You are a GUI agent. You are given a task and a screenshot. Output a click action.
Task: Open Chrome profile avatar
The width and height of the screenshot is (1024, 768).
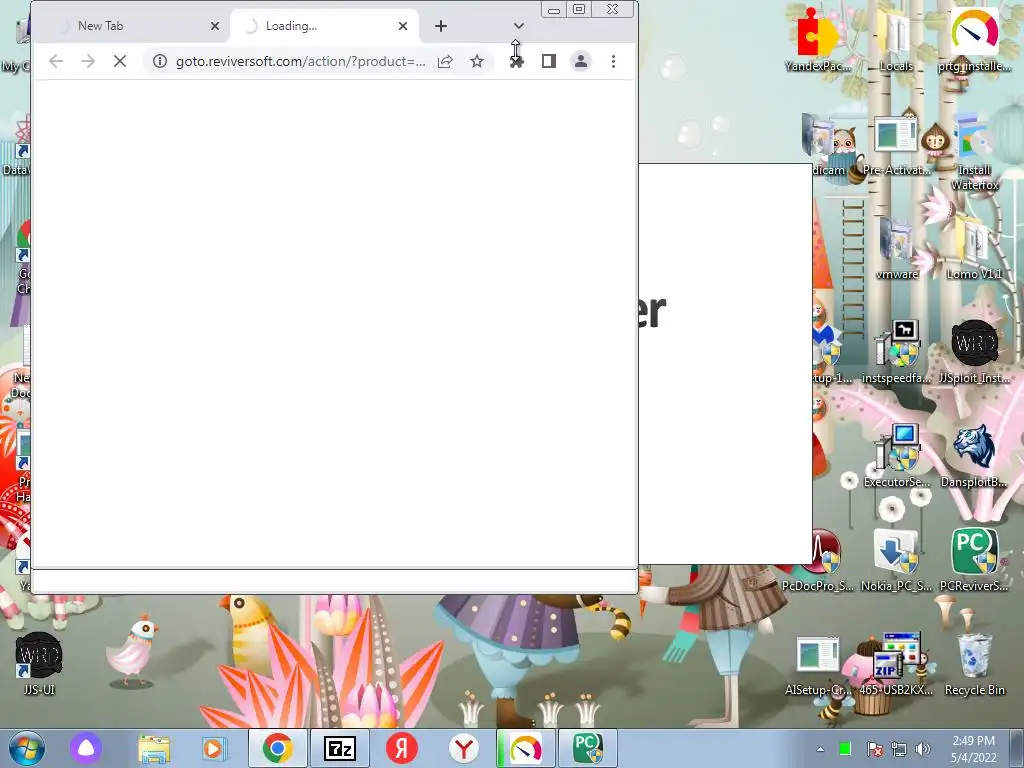(x=581, y=61)
